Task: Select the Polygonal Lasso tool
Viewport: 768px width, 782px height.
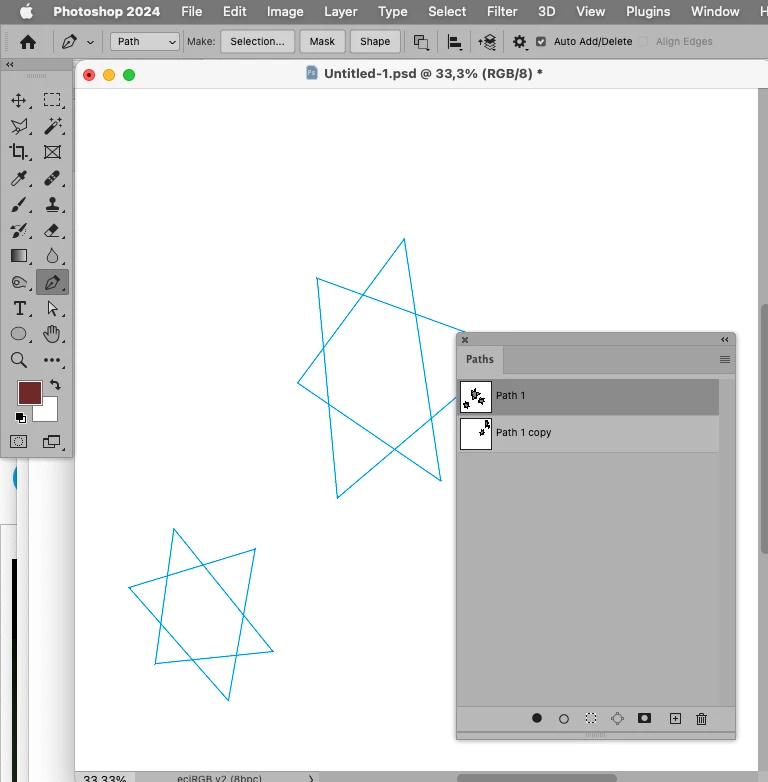Action: [19, 126]
